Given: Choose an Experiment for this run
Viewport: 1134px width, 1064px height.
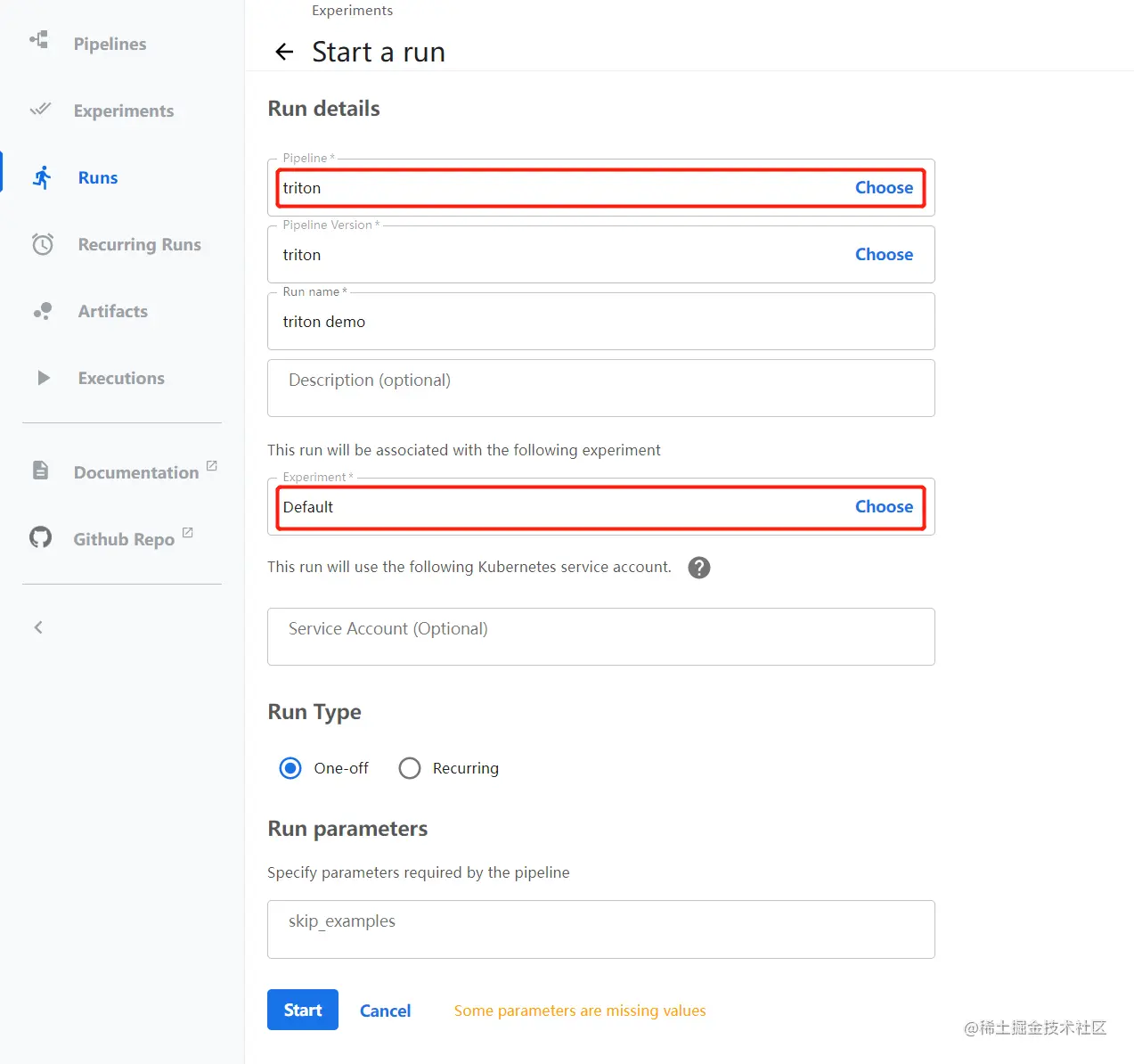Looking at the screenshot, I should pos(884,507).
